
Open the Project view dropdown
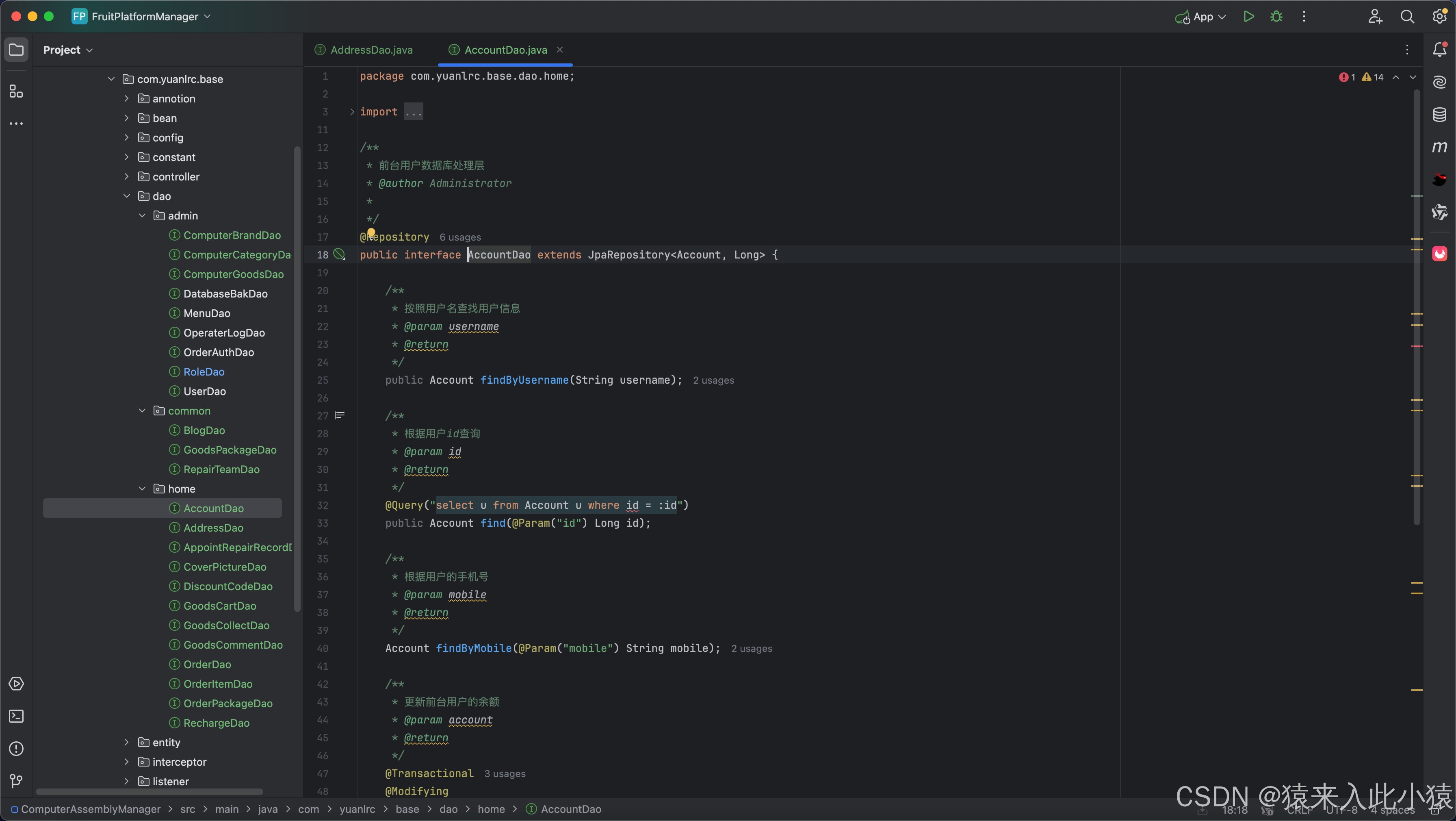68,50
